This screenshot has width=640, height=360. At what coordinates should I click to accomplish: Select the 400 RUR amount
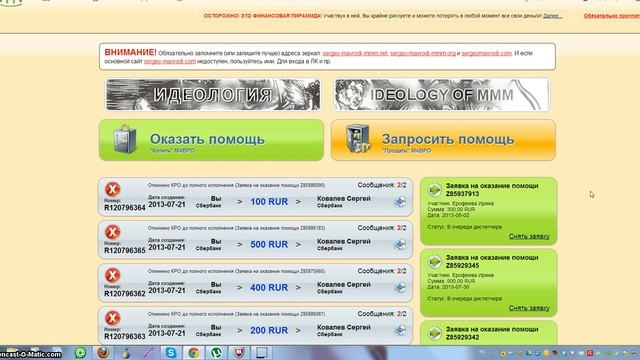[269, 288]
